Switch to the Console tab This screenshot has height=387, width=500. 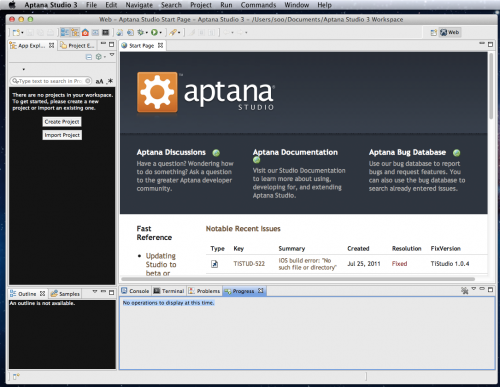coord(135,291)
